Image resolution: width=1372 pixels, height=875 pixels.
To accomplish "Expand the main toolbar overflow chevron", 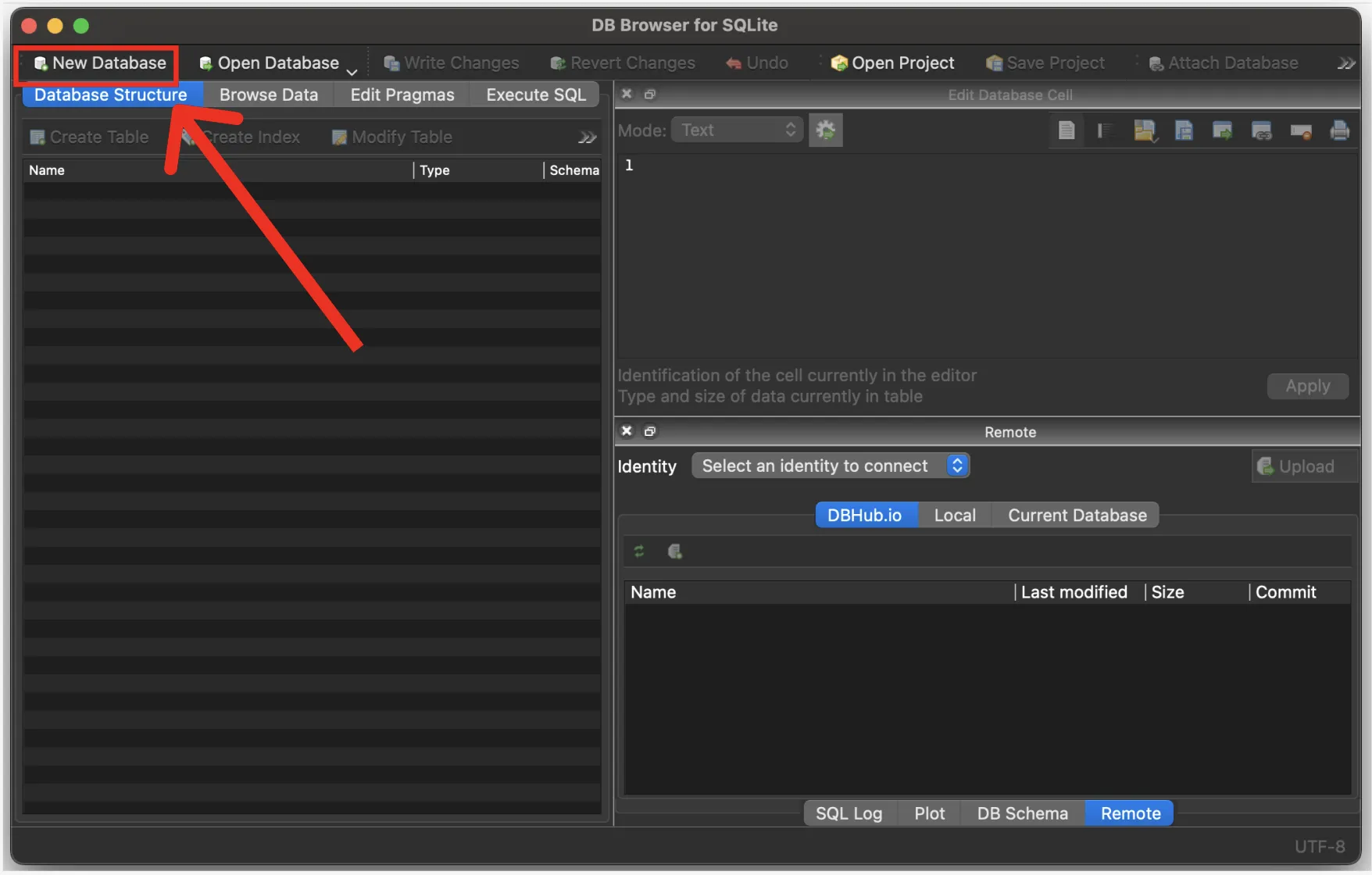I will pyautogui.click(x=1345, y=63).
